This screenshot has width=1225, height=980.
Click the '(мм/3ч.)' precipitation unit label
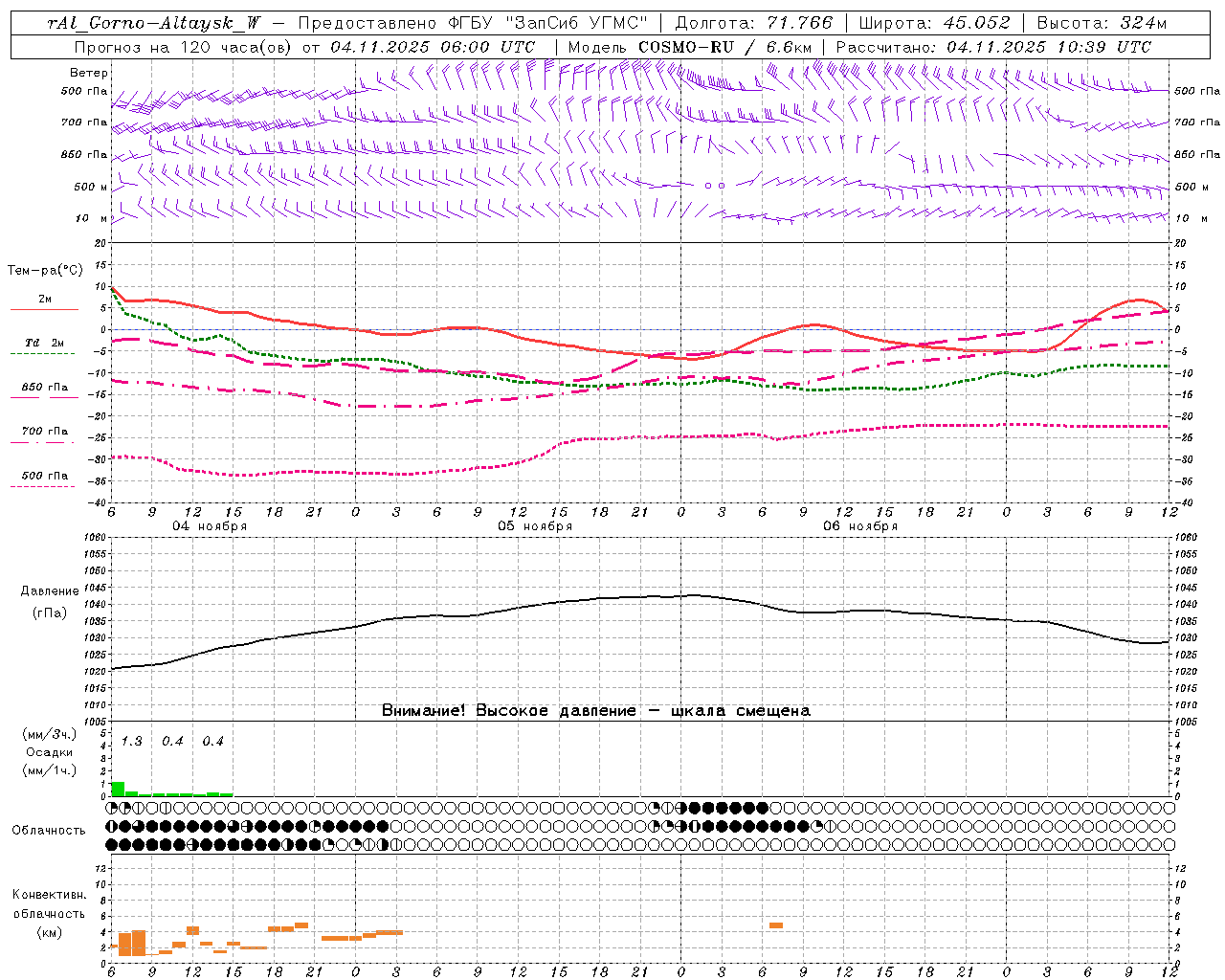pyautogui.click(x=49, y=734)
